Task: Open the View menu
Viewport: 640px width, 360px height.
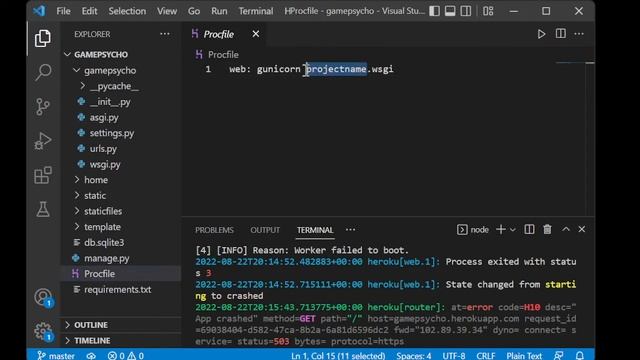Action: [167, 11]
